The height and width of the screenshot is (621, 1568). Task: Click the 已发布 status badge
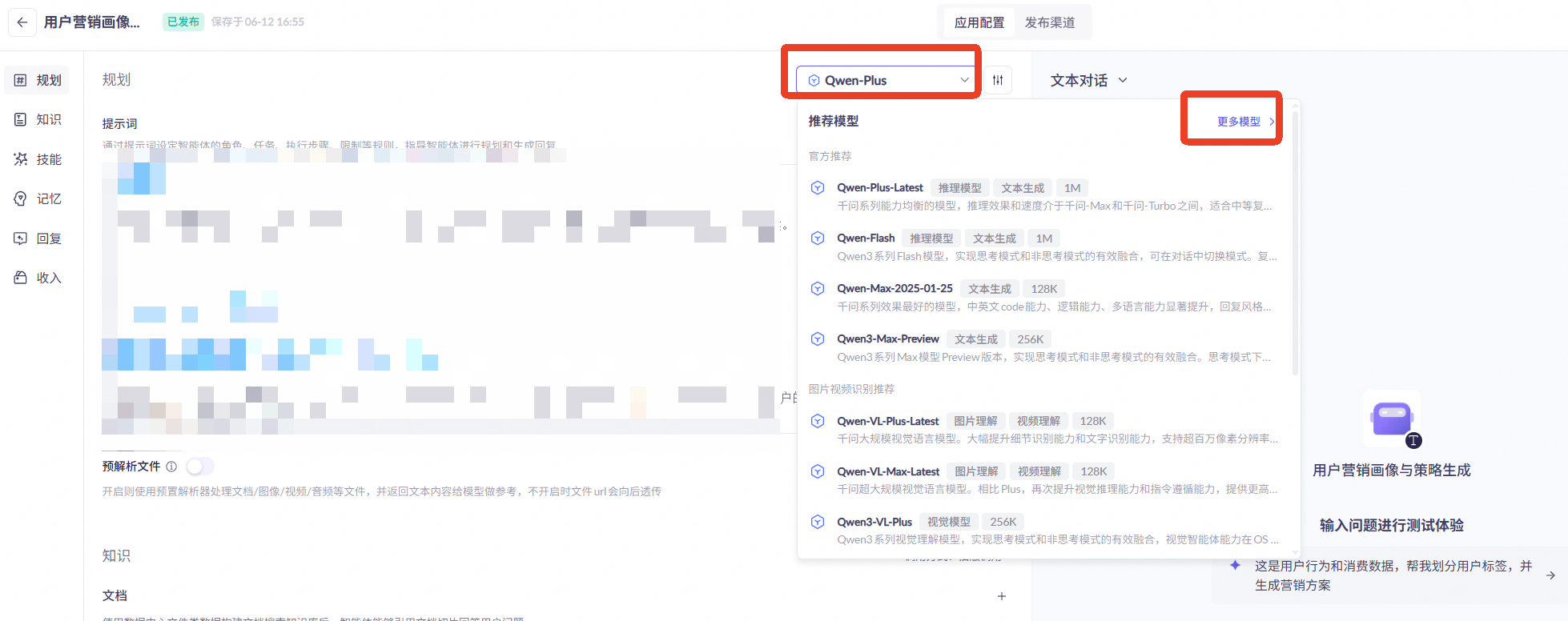tap(183, 22)
